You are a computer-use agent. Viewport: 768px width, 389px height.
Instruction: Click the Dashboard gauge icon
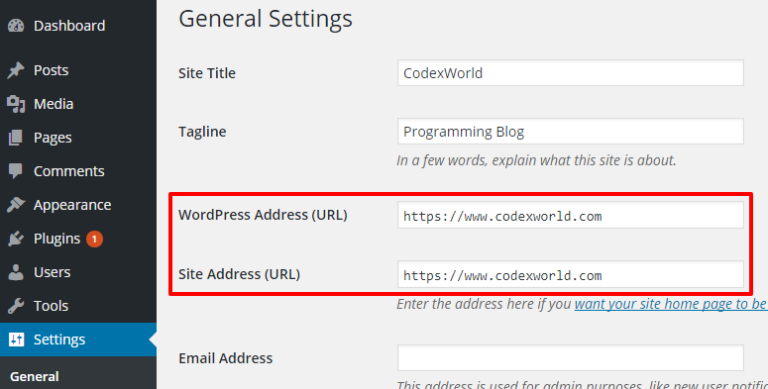pyautogui.click(x=16, y=25)
